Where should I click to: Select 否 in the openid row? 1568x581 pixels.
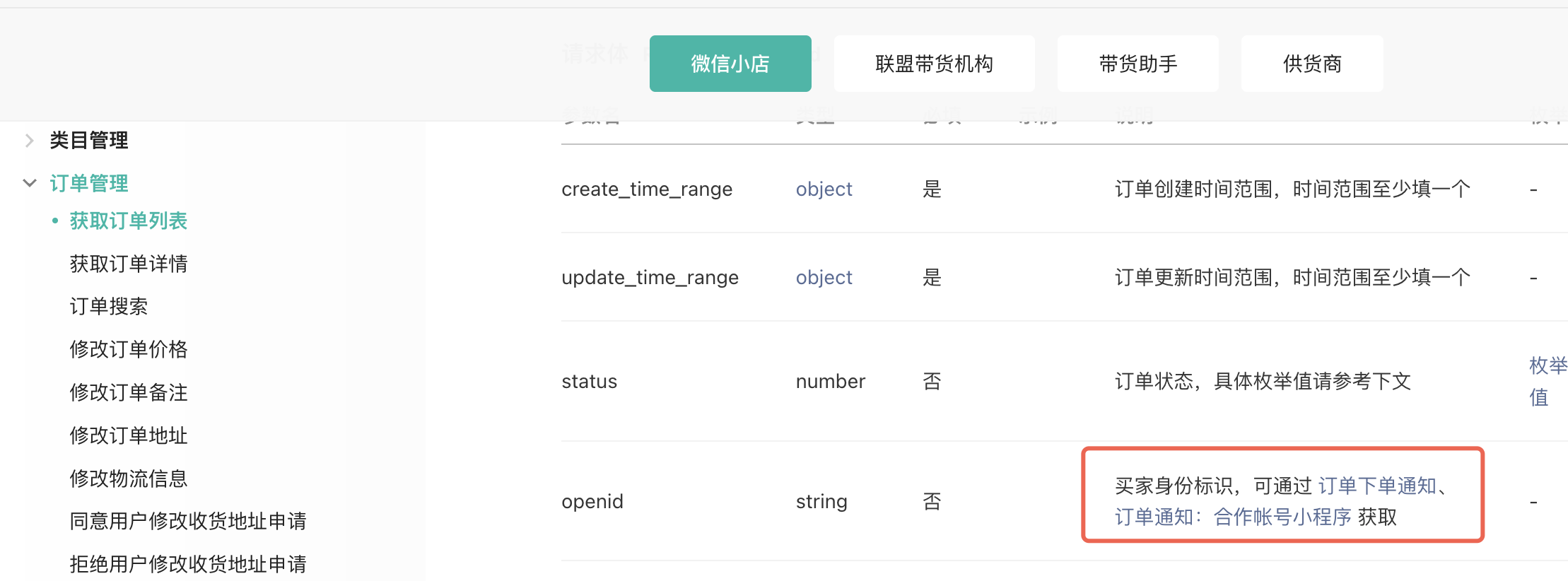pos(932,502)
